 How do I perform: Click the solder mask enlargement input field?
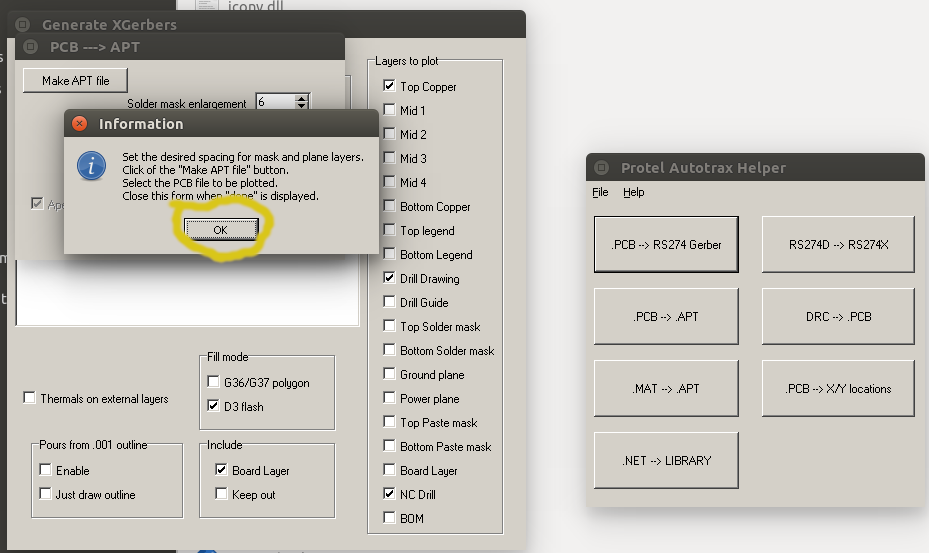[276, 102]
